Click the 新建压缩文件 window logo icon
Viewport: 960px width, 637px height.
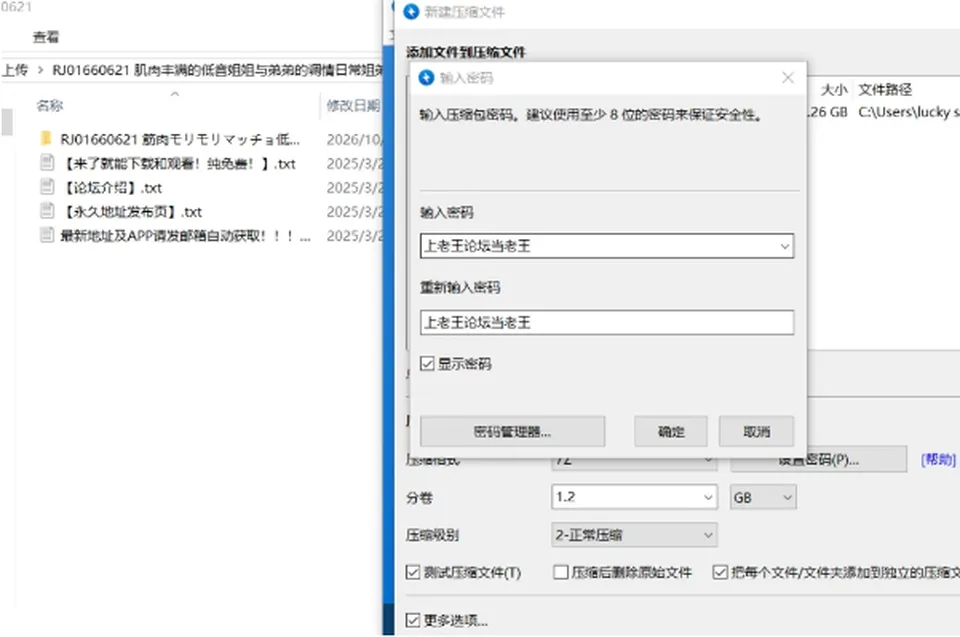click(411, 12)
